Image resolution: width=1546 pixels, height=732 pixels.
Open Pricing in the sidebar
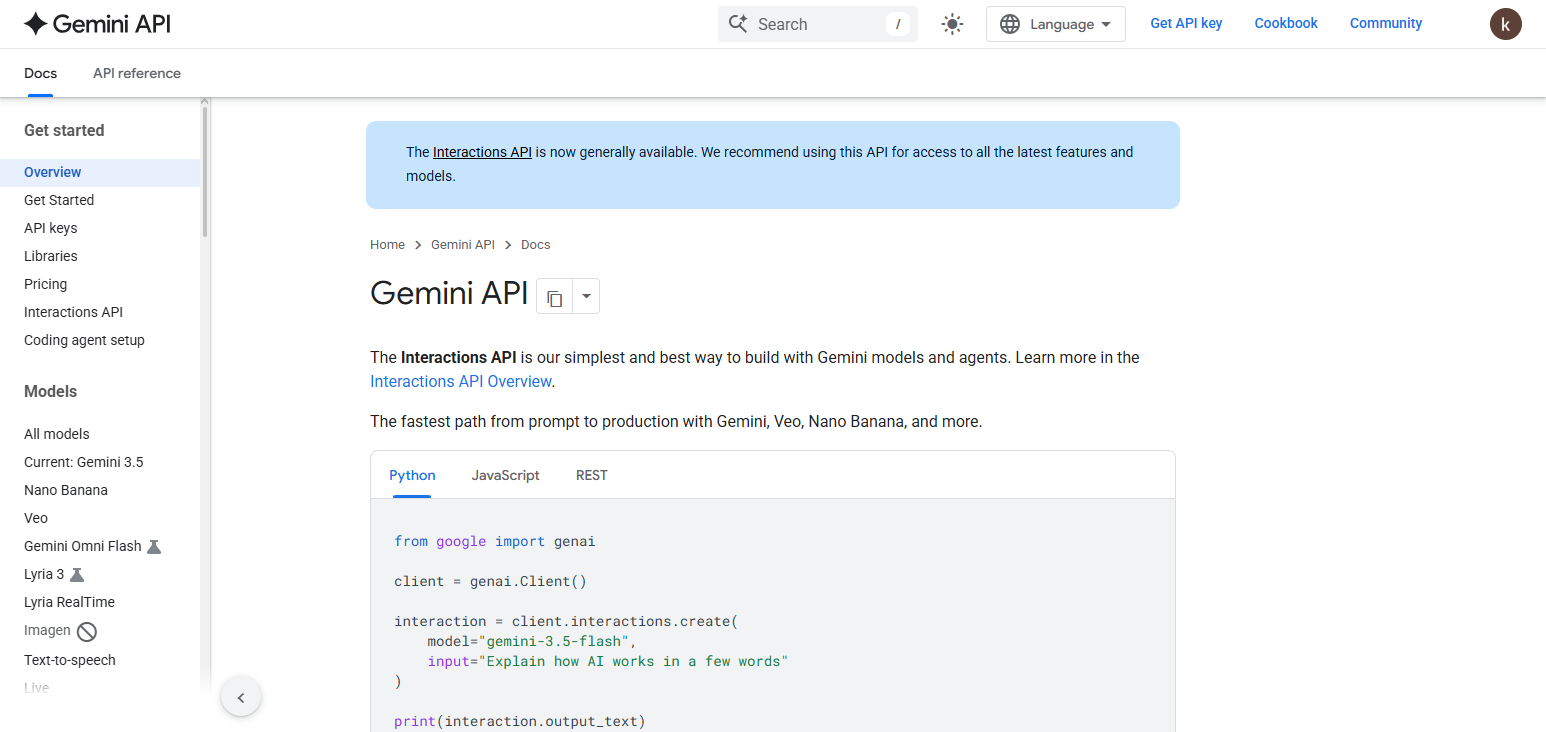point(45,284)
